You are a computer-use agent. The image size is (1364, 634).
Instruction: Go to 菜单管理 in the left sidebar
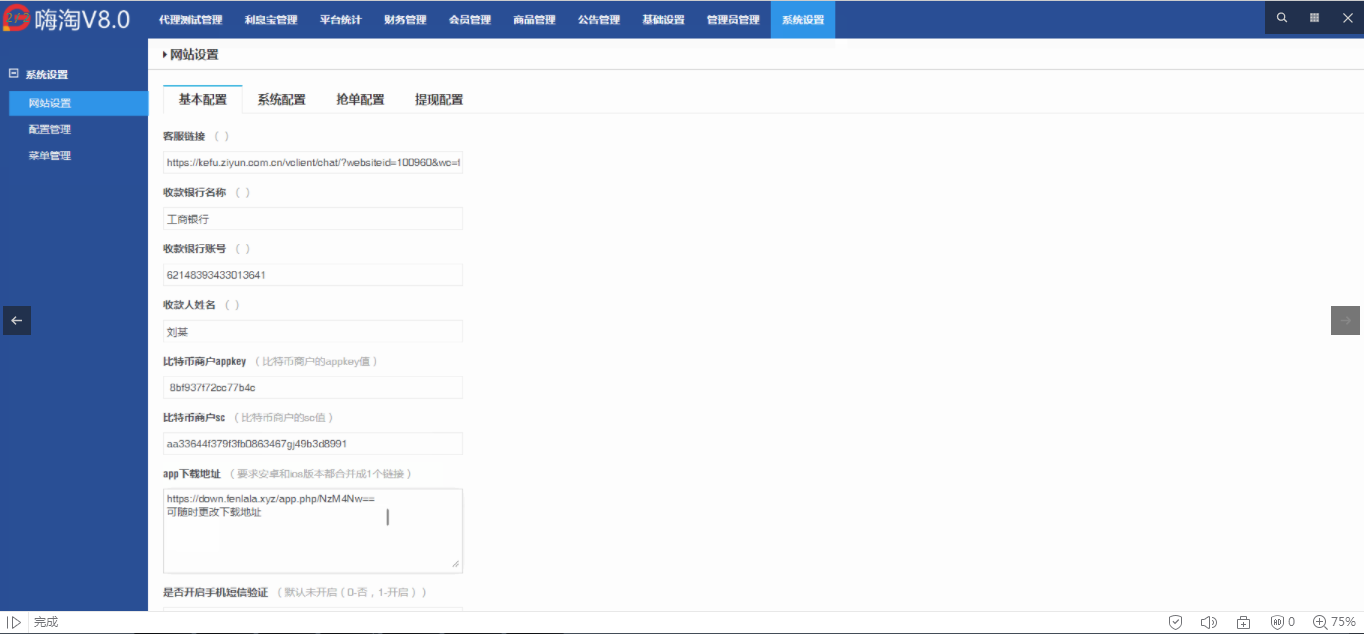pyautogui.click(x=50, y=156)
